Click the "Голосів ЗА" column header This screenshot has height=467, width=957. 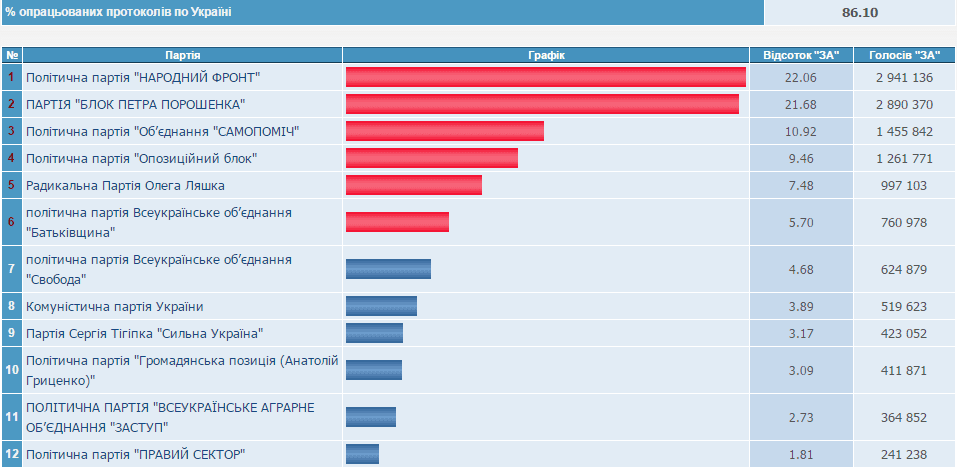(x=905, y=56)
